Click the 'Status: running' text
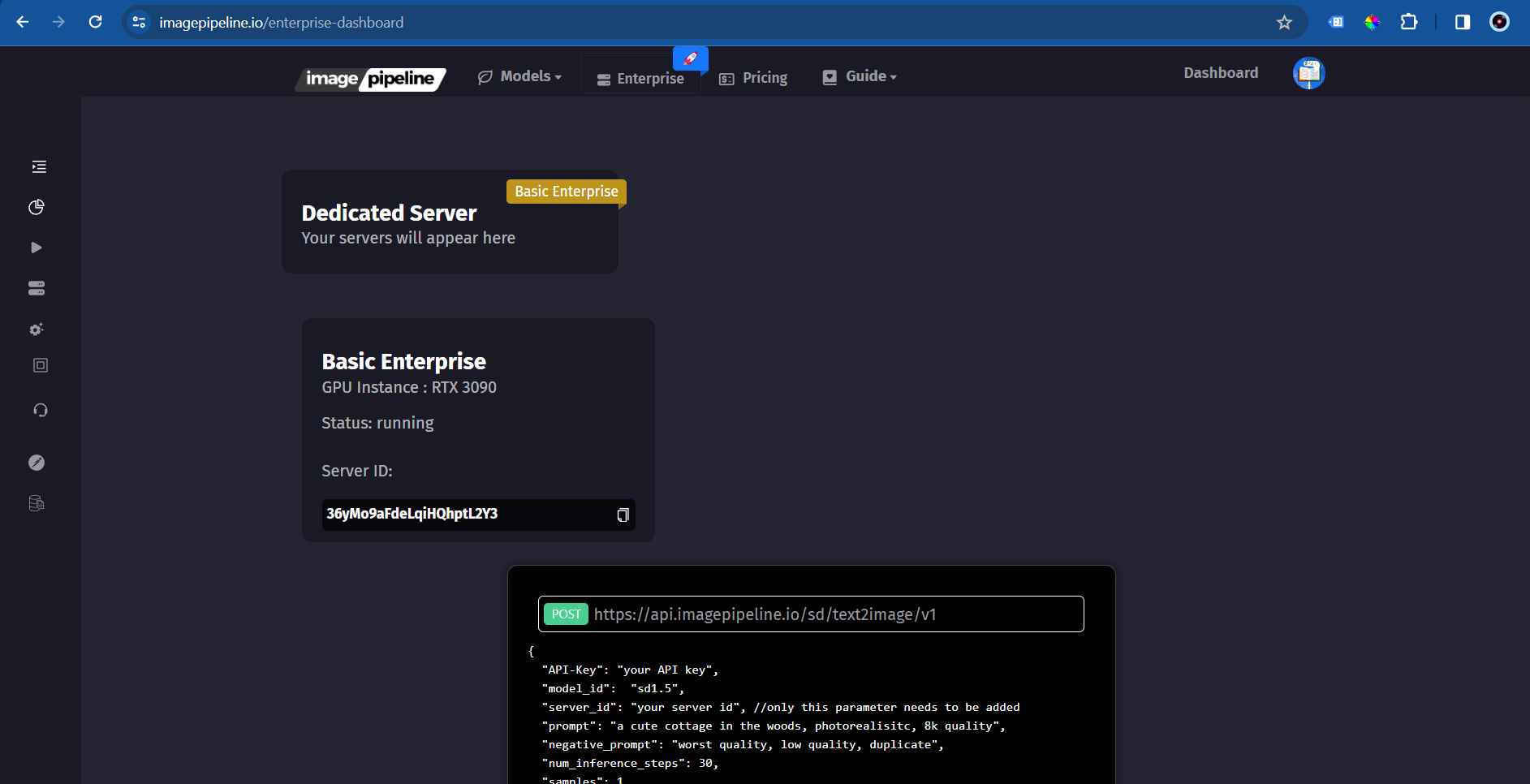The width and height of the screenshot is (1530, 784). pyautogui.click(x=377, y=423)
